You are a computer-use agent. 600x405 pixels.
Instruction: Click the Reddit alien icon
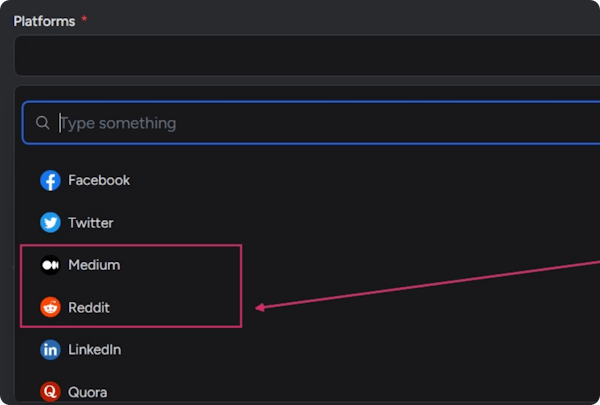coord(50,307)
